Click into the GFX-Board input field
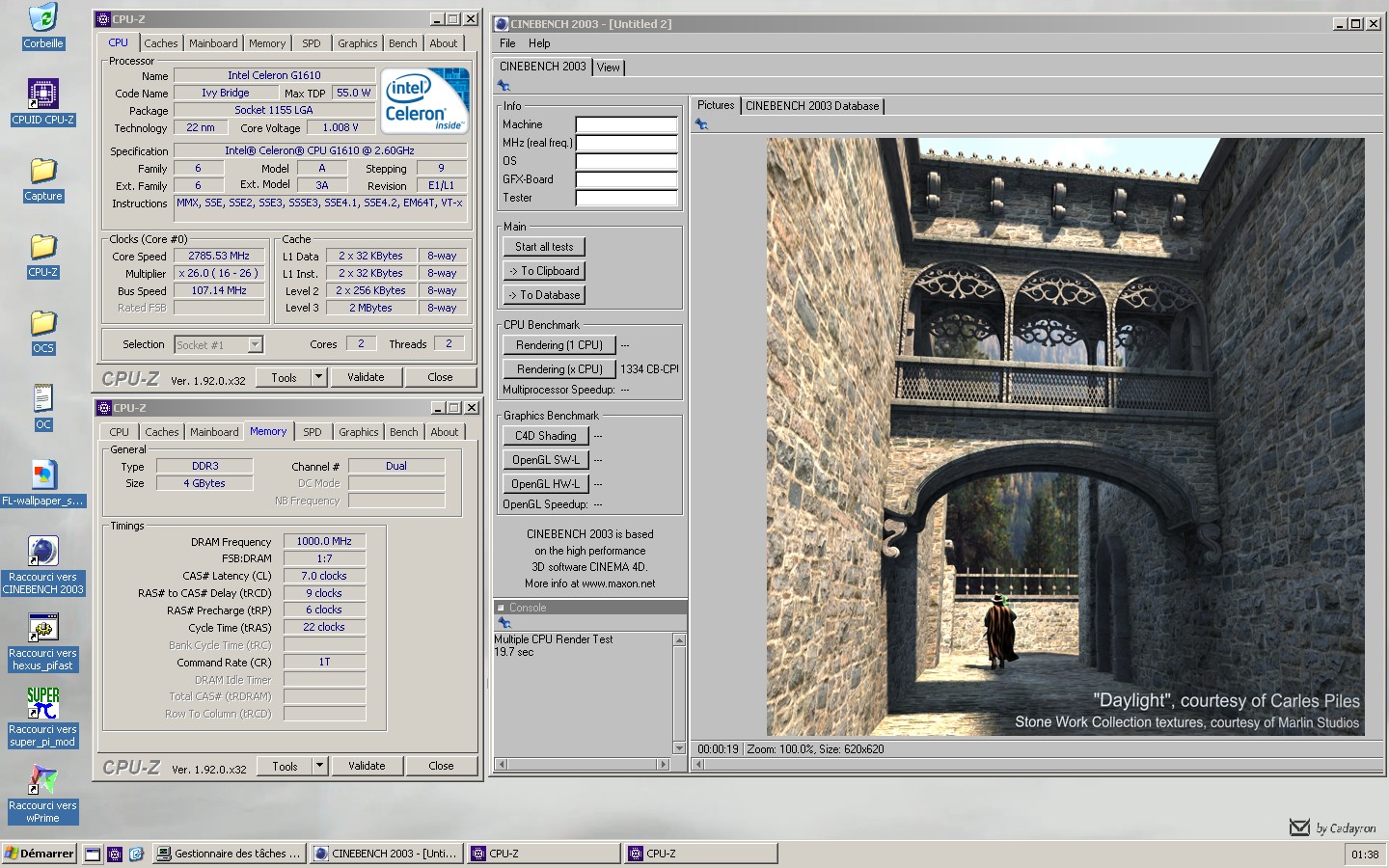The height and width of the screenshot is (868, 1389). pos(627,179)
